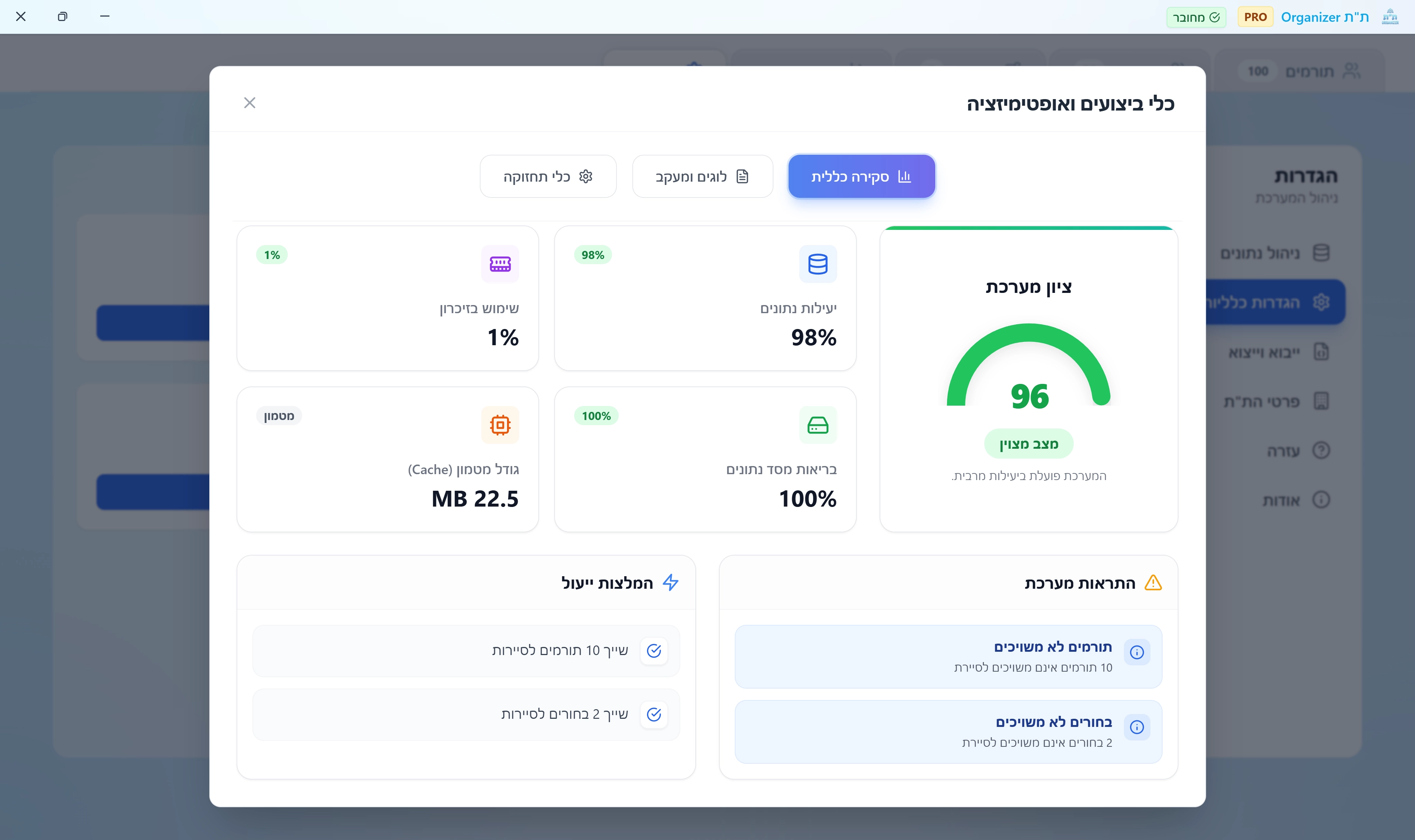Image resolution: width=1415 pixels, height=840 pixels.
Task: Click info icon of unassigned students alert
Action: click(x=1136, y=727)
